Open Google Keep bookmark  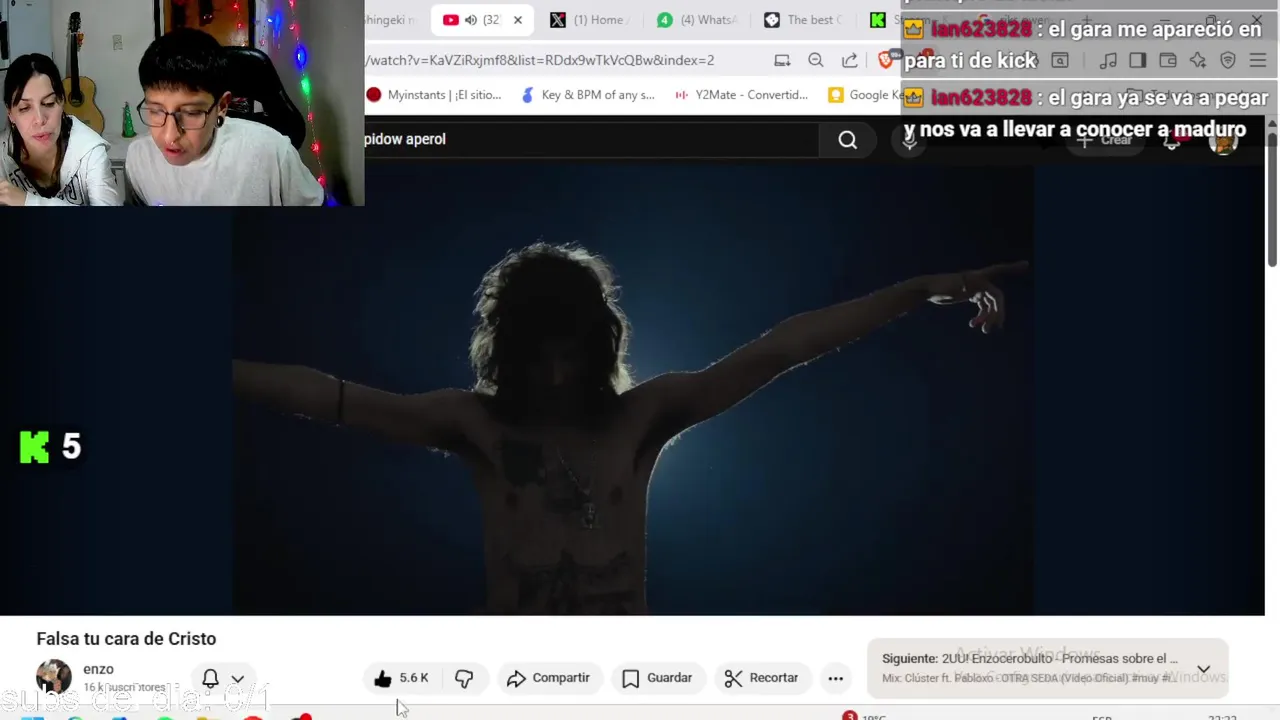pyautogui.click(x=866, y=95)
